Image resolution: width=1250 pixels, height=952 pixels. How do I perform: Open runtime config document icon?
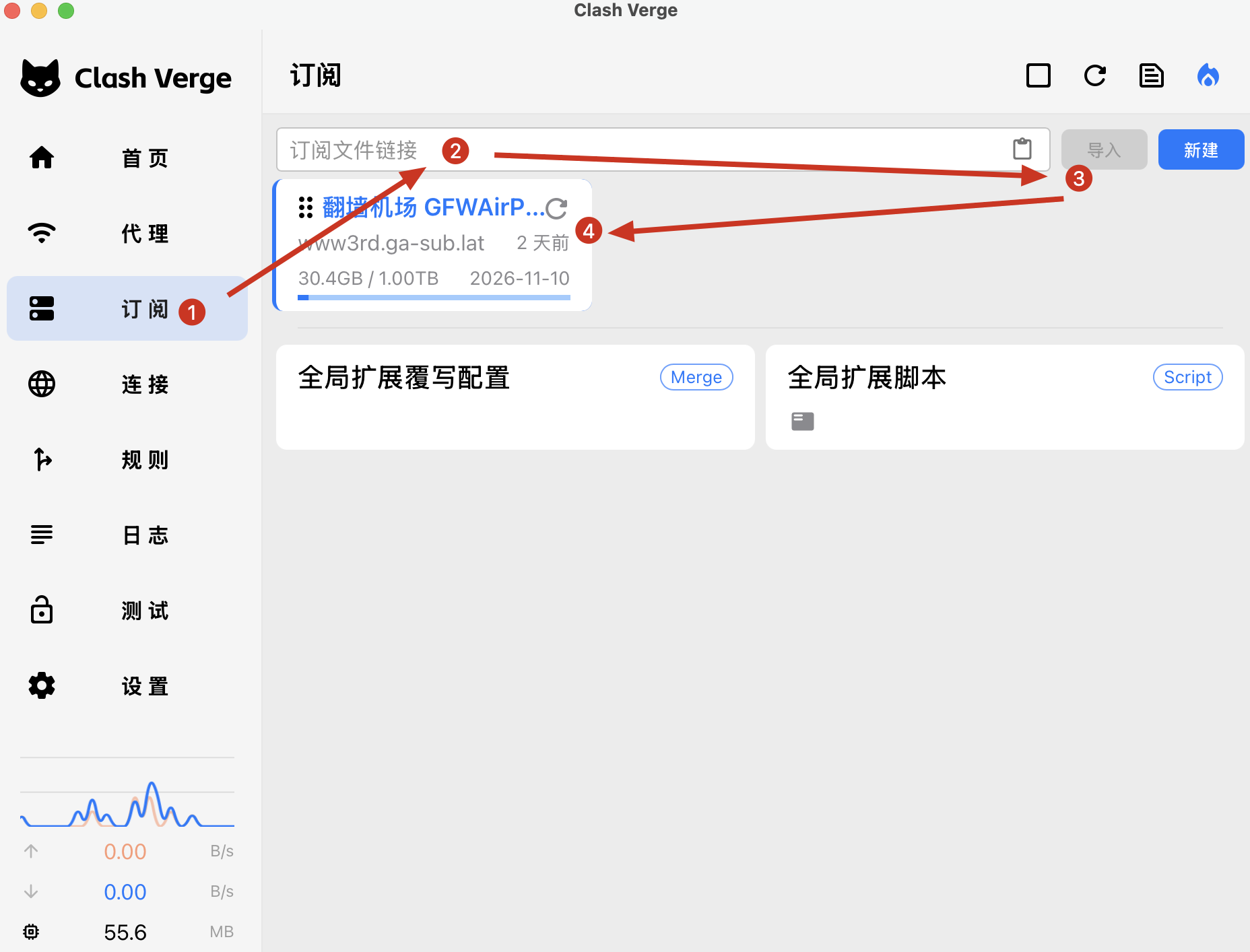pyautogui.click(x=1152, y=75)
